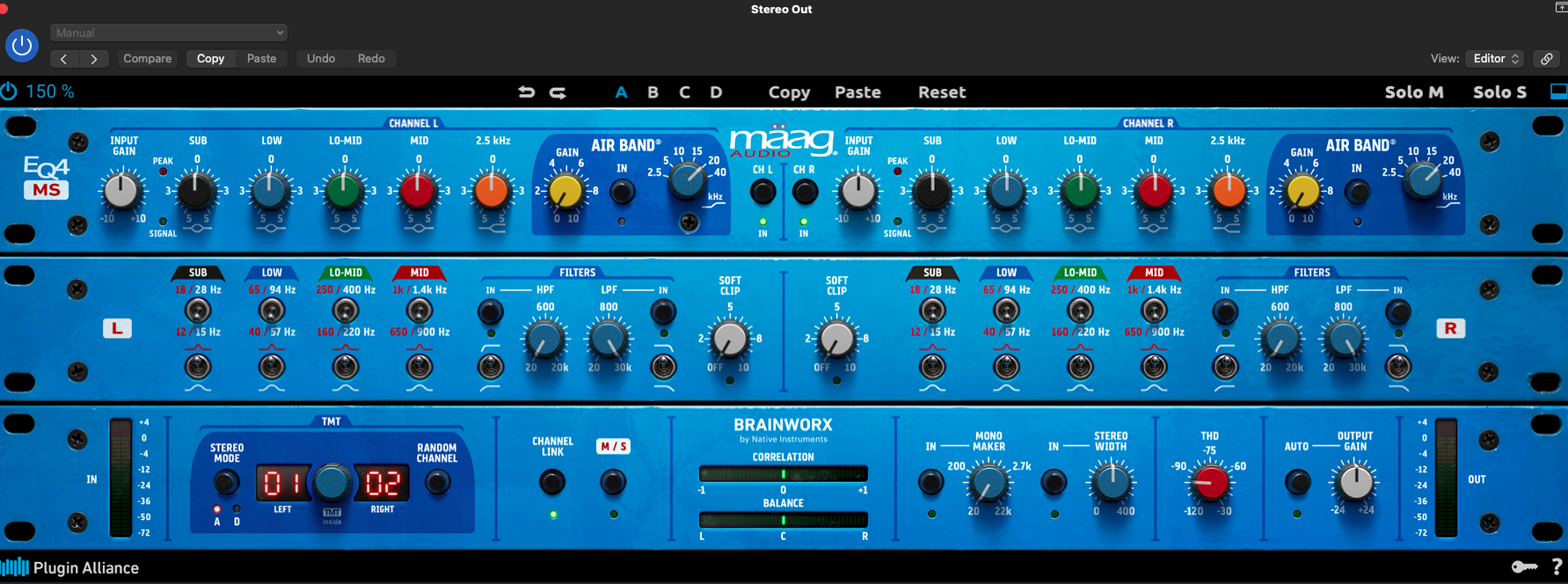Viewport: 1568px width, 584px height.
Task: Click the host Undo button
Action: click(x=321, y=59)
